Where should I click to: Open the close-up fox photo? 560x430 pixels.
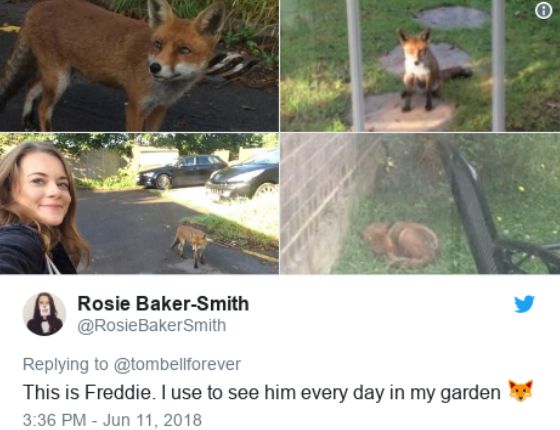click(x=139, y=66)
